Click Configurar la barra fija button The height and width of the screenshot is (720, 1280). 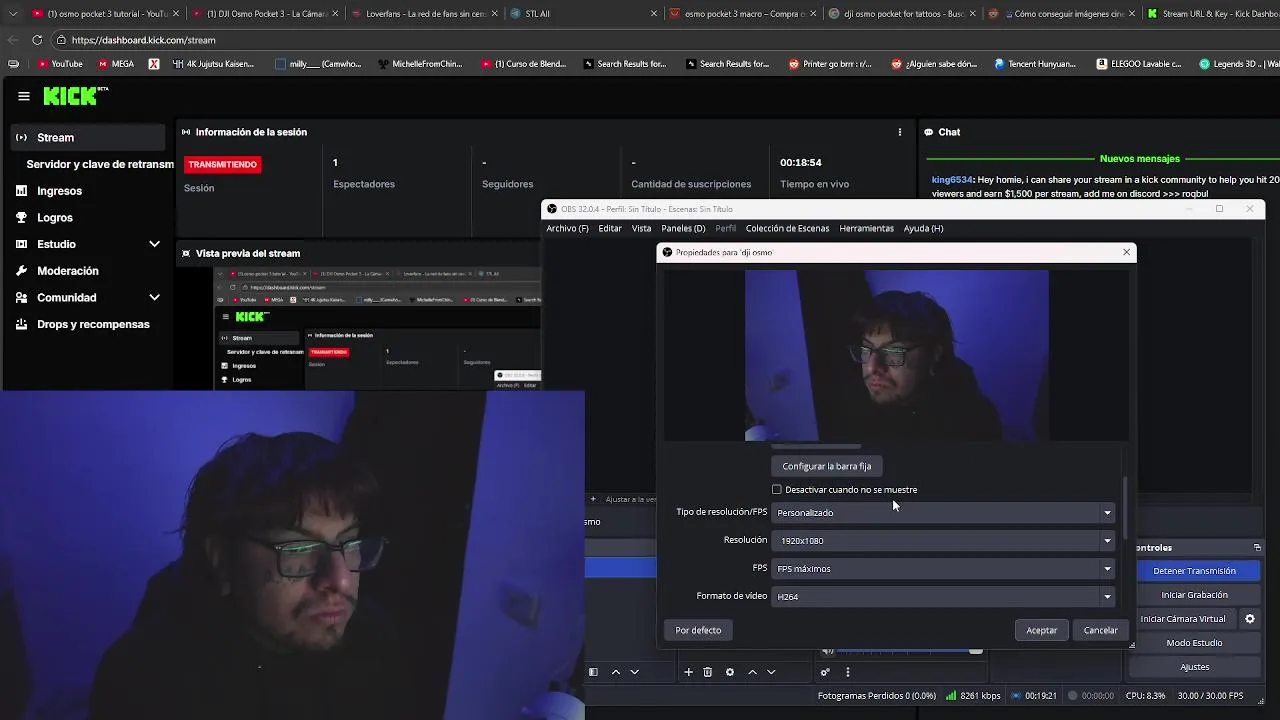pos(826,466)
